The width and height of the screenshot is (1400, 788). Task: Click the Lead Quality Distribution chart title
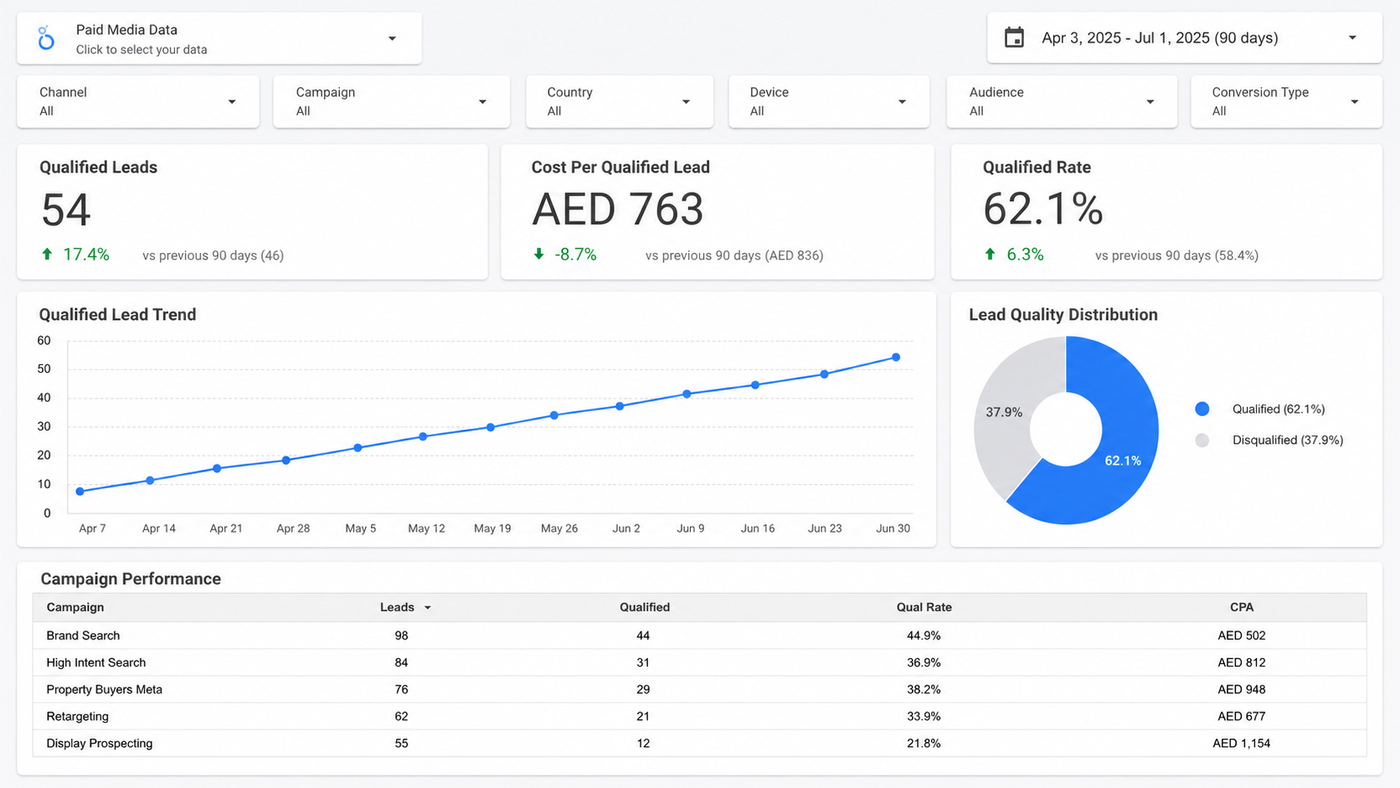(x=1063, y=314)
